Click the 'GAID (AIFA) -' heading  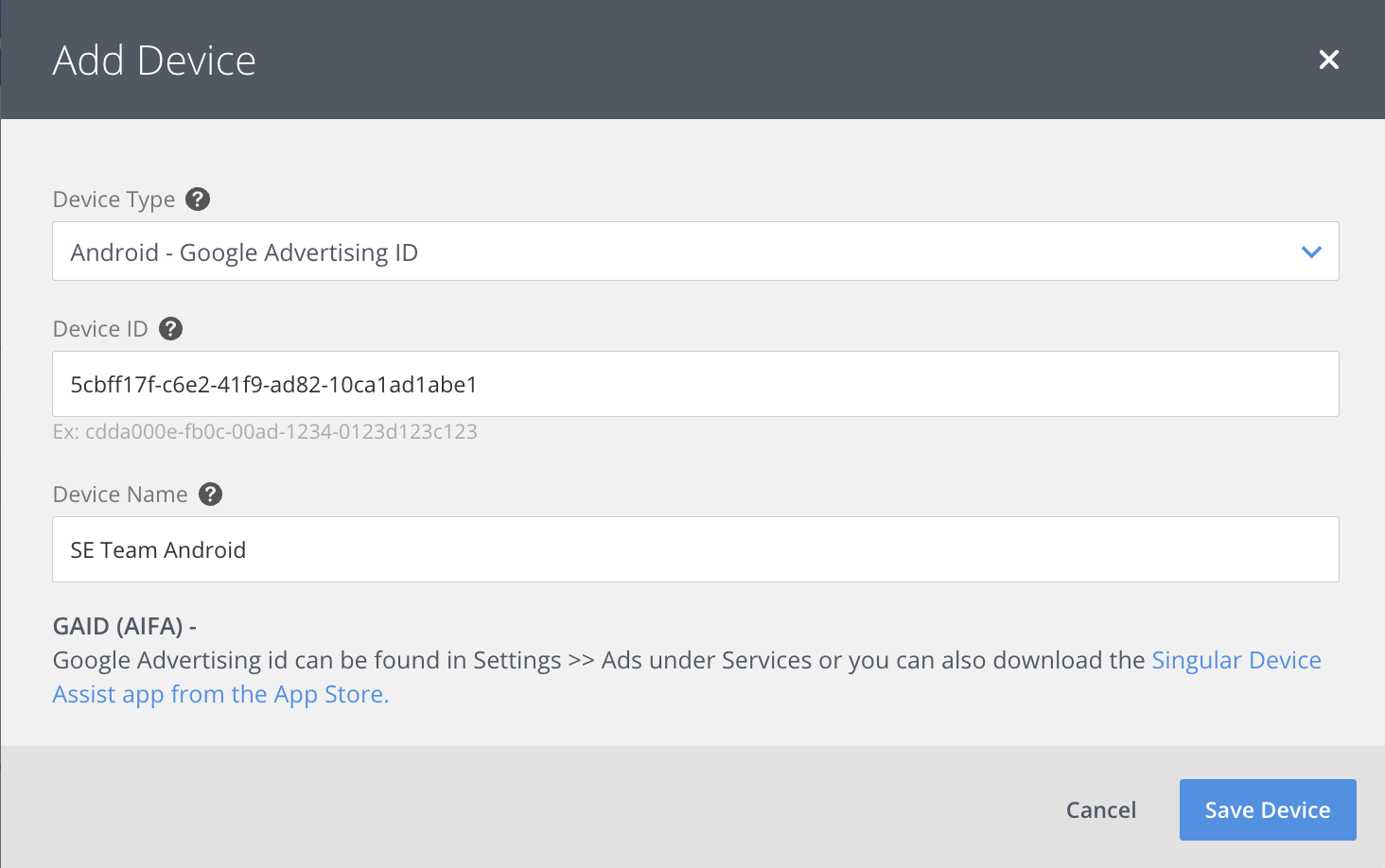(x=124, y=626)
